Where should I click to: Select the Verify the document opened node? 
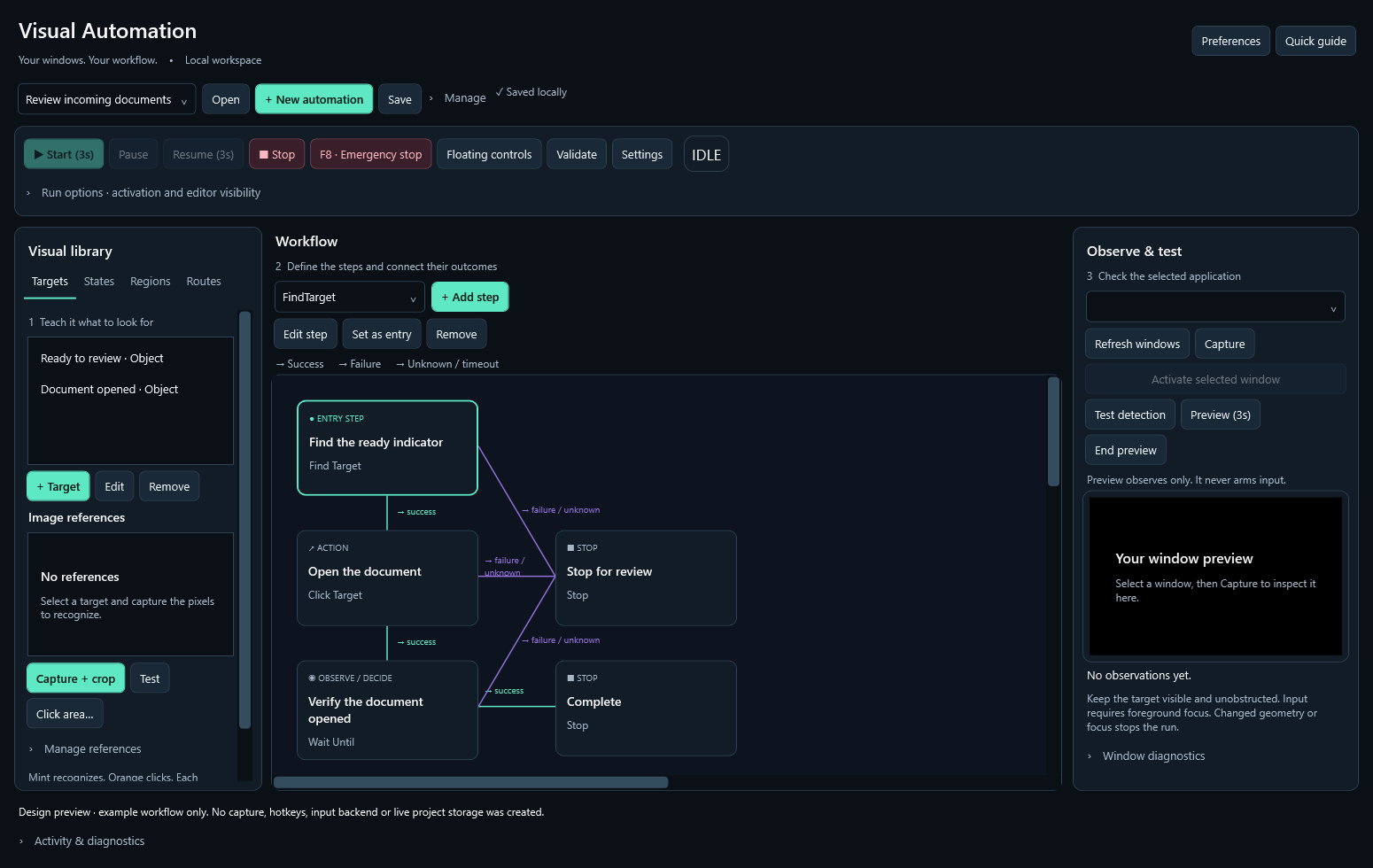[x=387, y=710]
